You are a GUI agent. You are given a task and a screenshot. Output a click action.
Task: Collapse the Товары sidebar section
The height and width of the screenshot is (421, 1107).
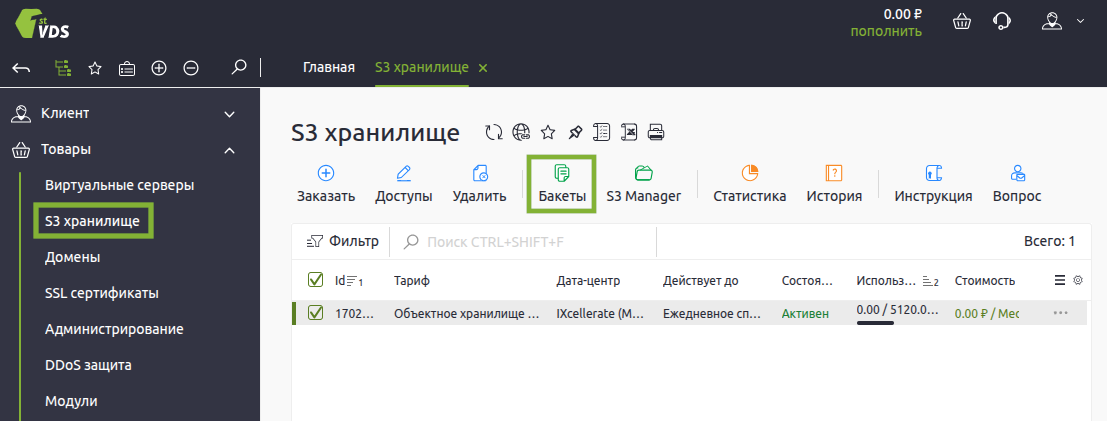229,150
